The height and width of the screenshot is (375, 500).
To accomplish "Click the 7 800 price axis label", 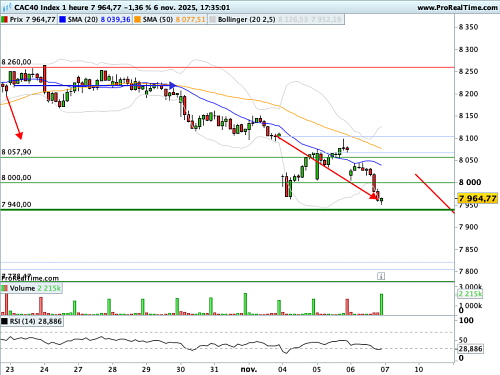I will 468,271.
